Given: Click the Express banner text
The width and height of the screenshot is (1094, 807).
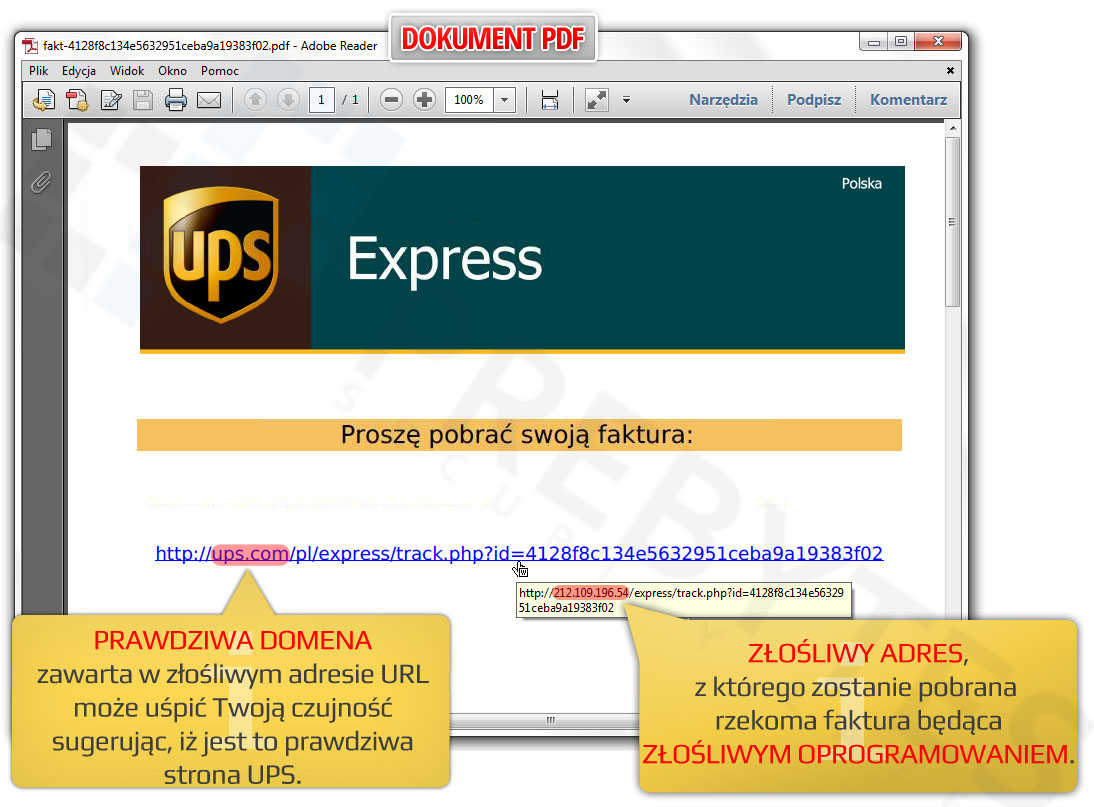Looking at the screenshot, I should tap(444, 259).
